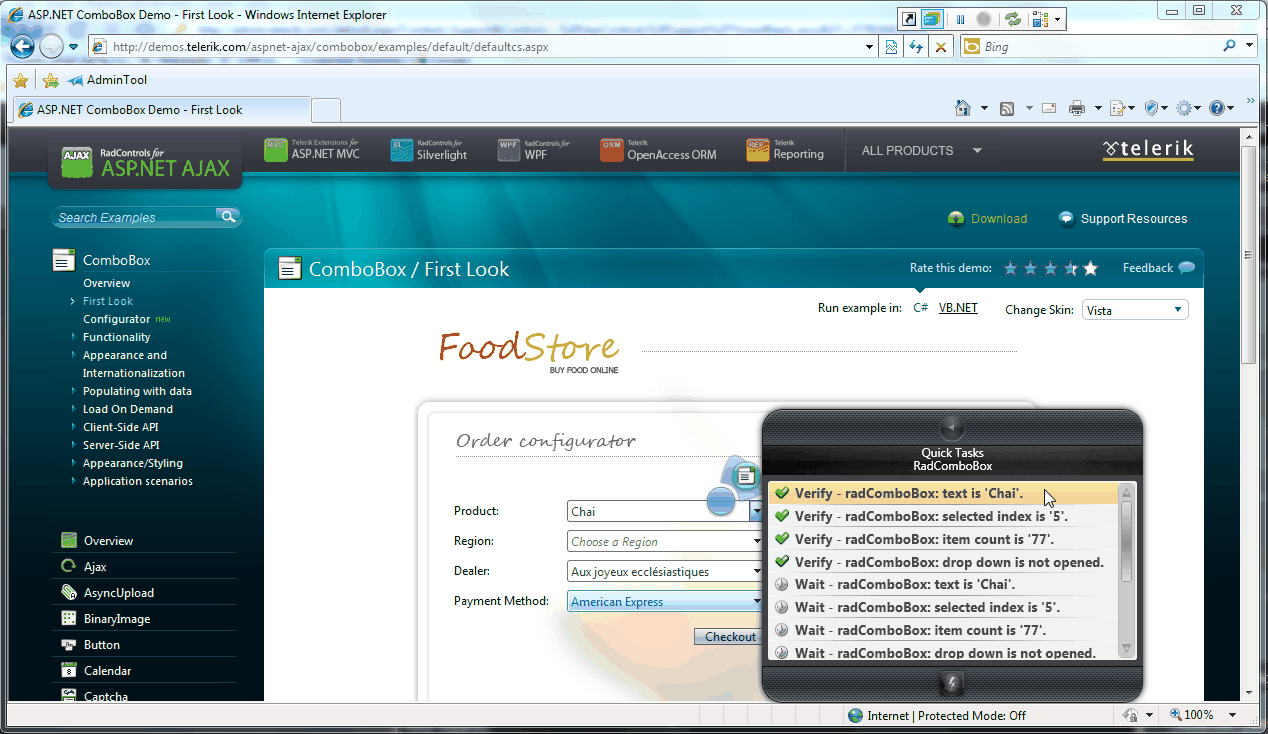Viewport: 1268px width, 734px height.
Task: Click the Read Mail icon
Action: click(x=1049, y=108)
